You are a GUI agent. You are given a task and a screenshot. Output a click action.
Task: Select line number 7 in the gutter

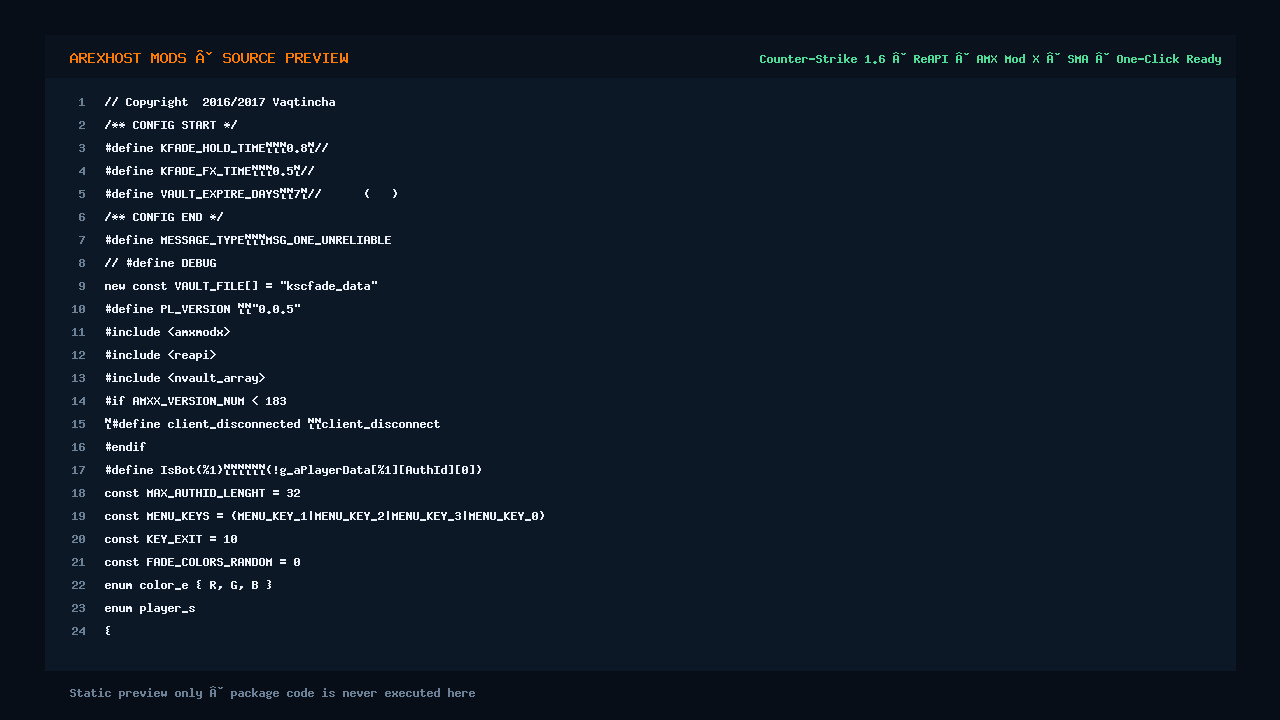pyautogui.click(x=82, y=240)
